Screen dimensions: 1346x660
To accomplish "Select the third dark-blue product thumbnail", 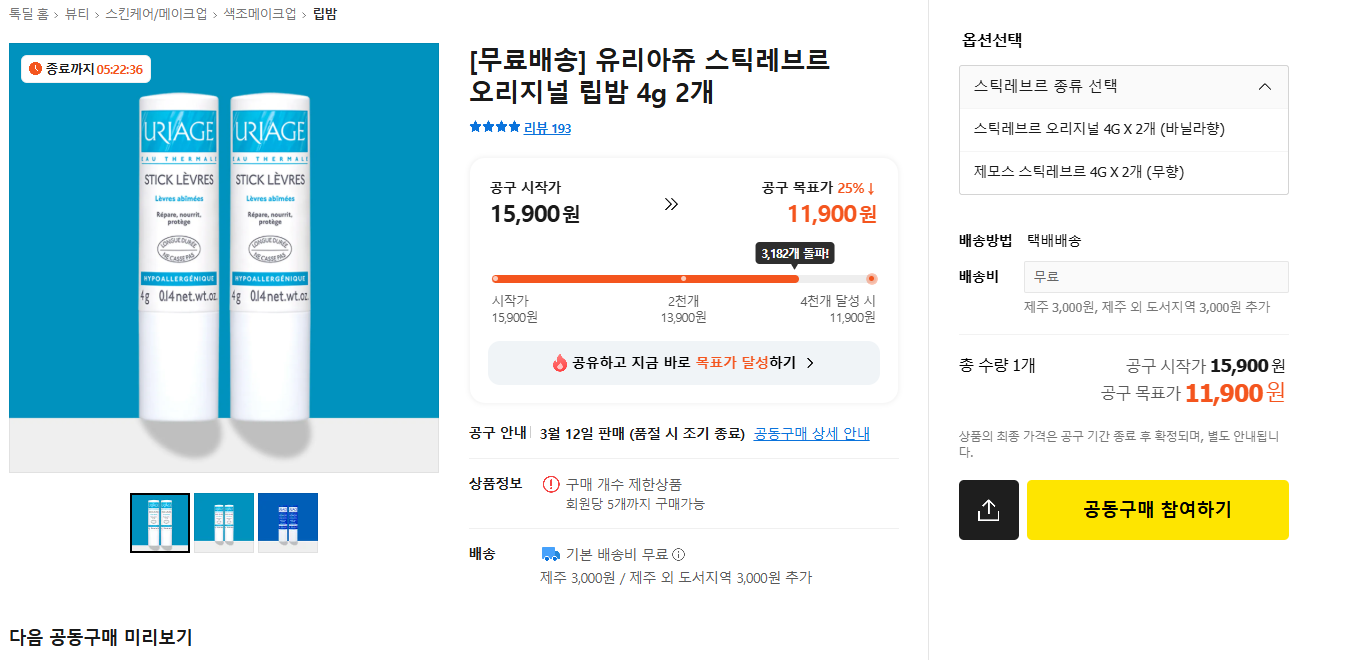I will pyautogui.click(x=288, y=522).
